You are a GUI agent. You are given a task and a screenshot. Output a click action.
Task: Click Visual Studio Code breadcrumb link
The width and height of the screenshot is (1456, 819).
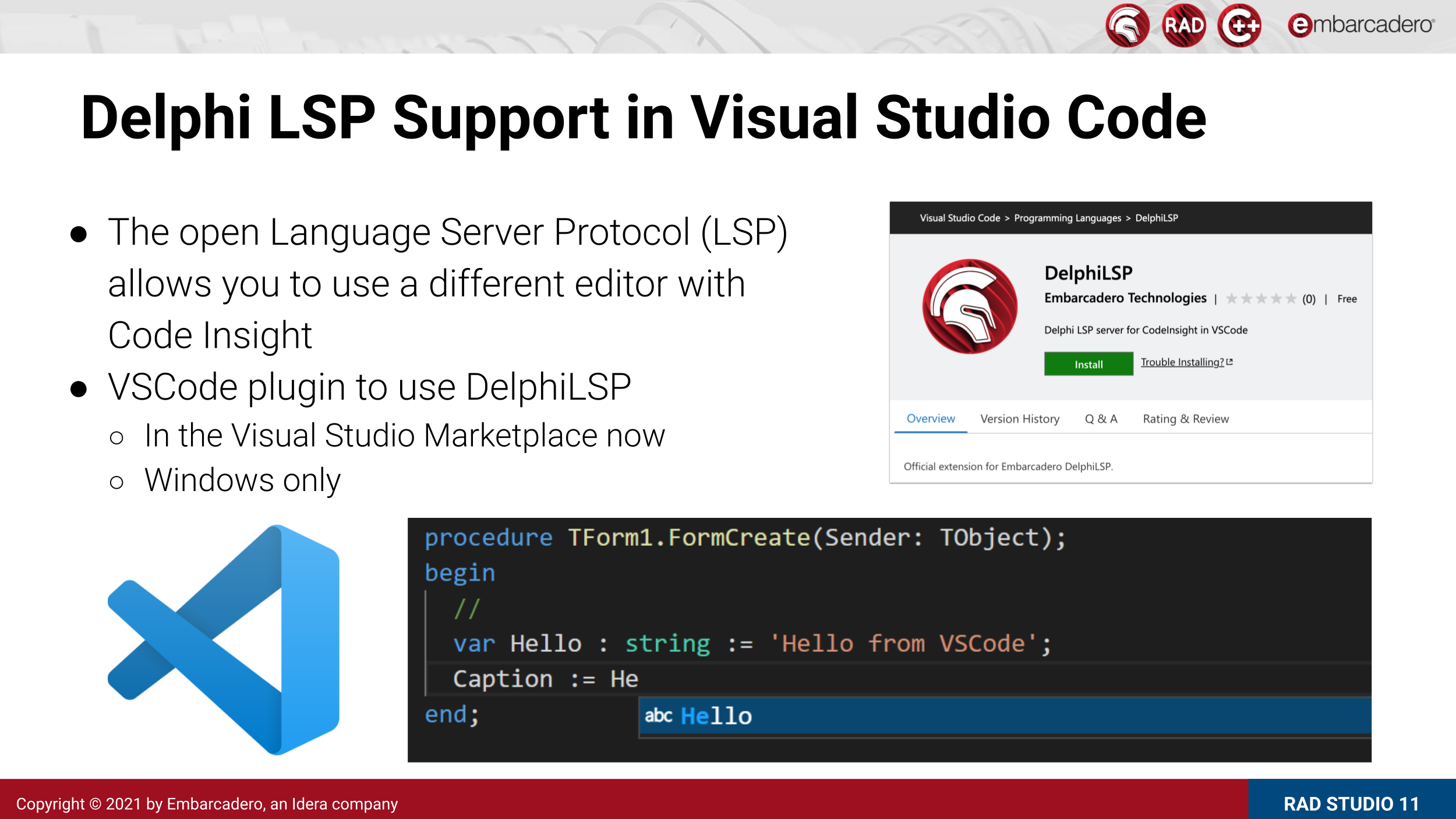click(959, 218)
